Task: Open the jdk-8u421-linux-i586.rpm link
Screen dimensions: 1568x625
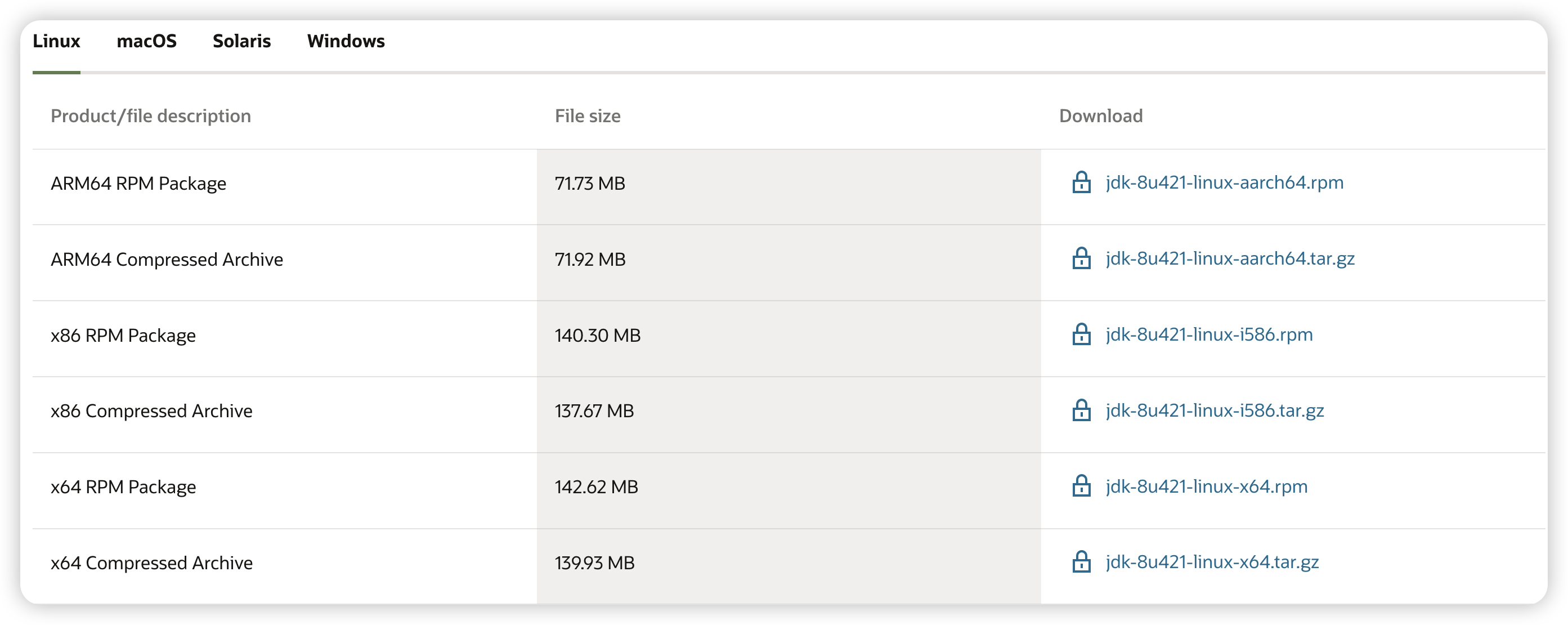Action: pos(1209,334)
